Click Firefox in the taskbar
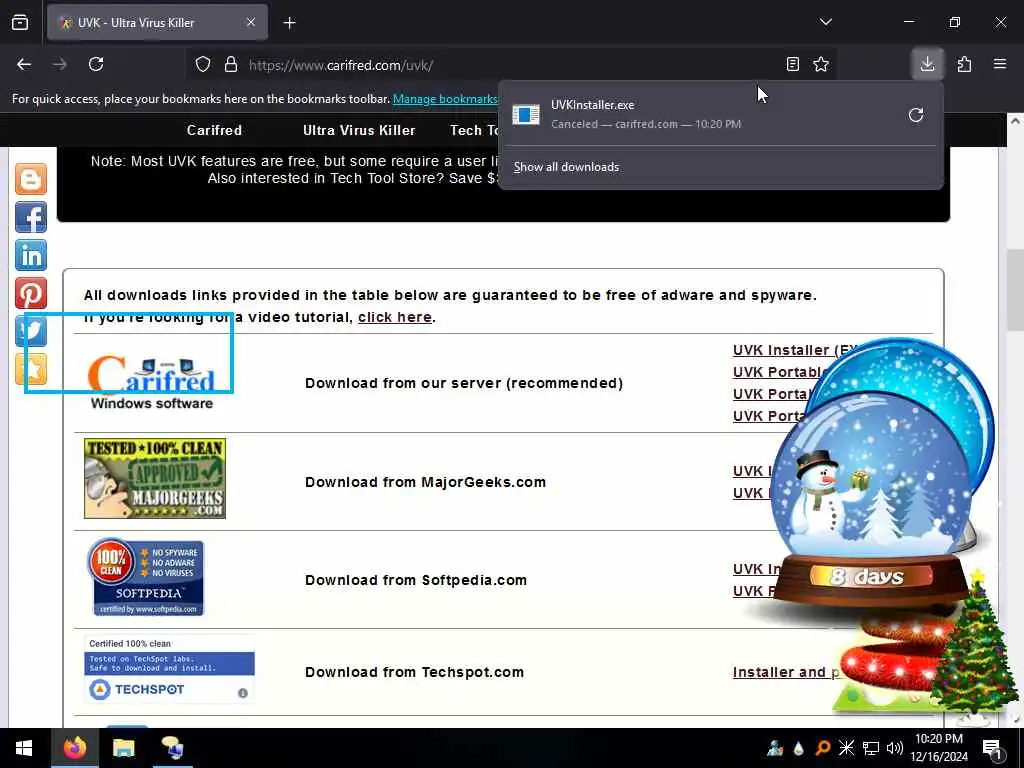 click(x=74, y=748)
